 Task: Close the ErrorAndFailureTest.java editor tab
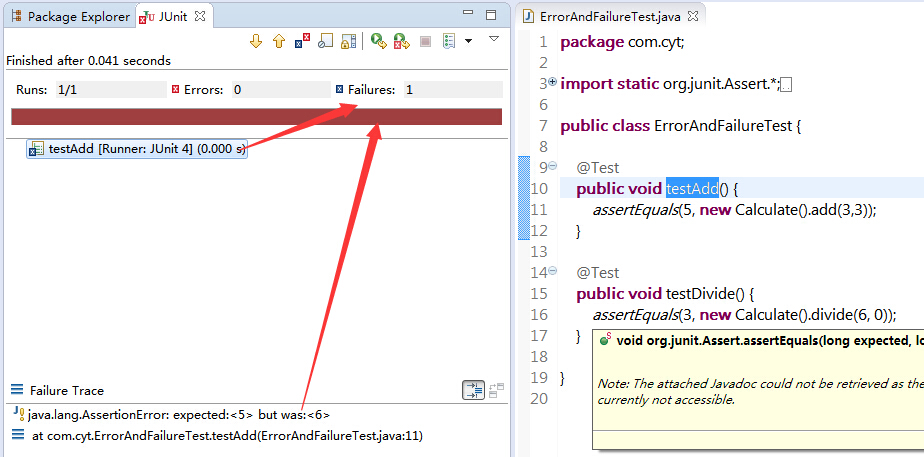tap(693, 16)
